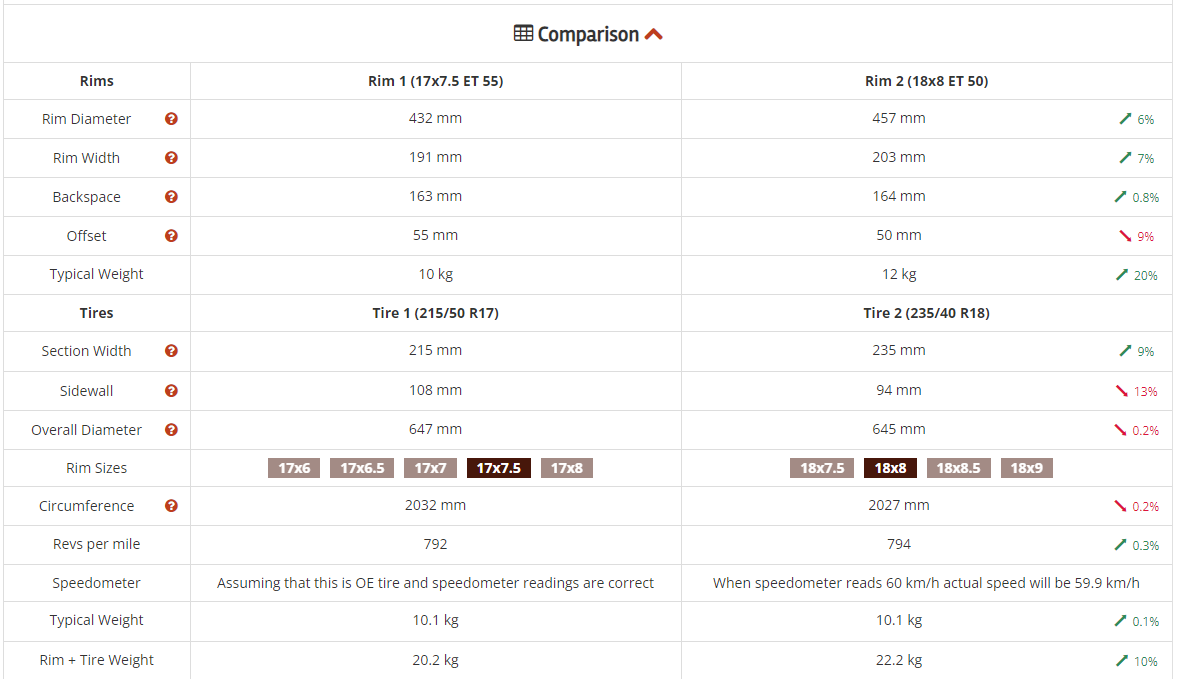Screen dimensions: 1177x679
Task: Click the selected 17x7.5 rim size
Action: [x=499, y=468]
